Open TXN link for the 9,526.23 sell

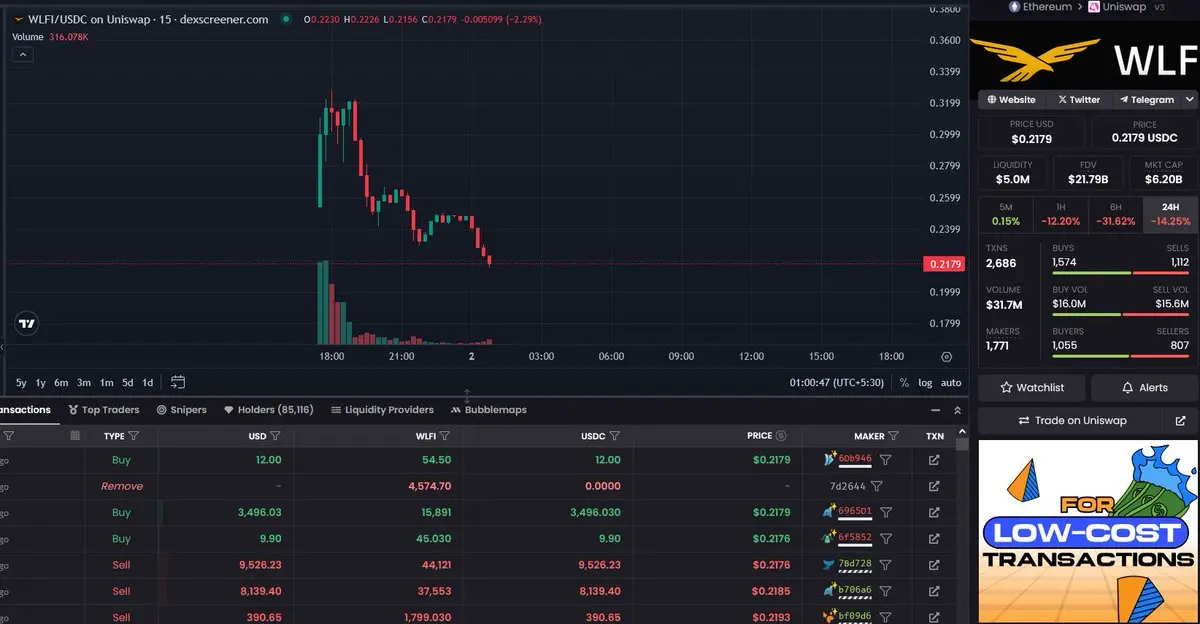pyautogui.click(x=934, y=565)
